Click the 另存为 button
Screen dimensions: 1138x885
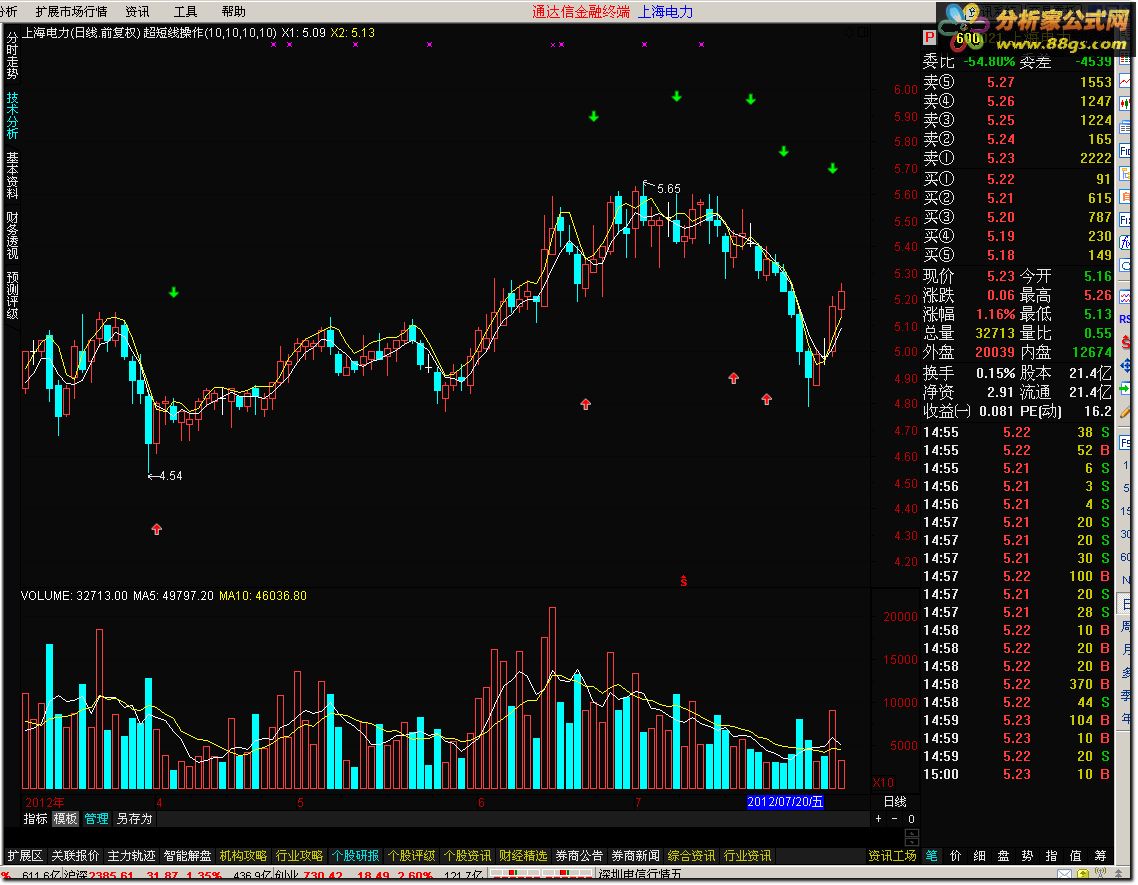pos(134,819)
